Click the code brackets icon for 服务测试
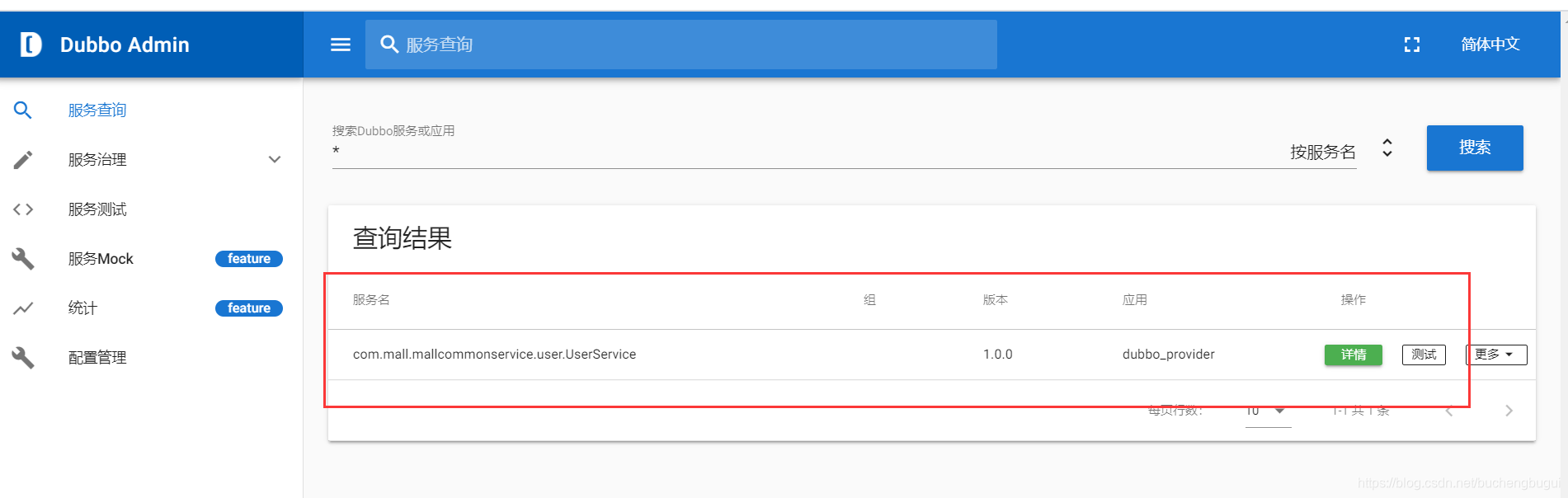 pos(23,209)
